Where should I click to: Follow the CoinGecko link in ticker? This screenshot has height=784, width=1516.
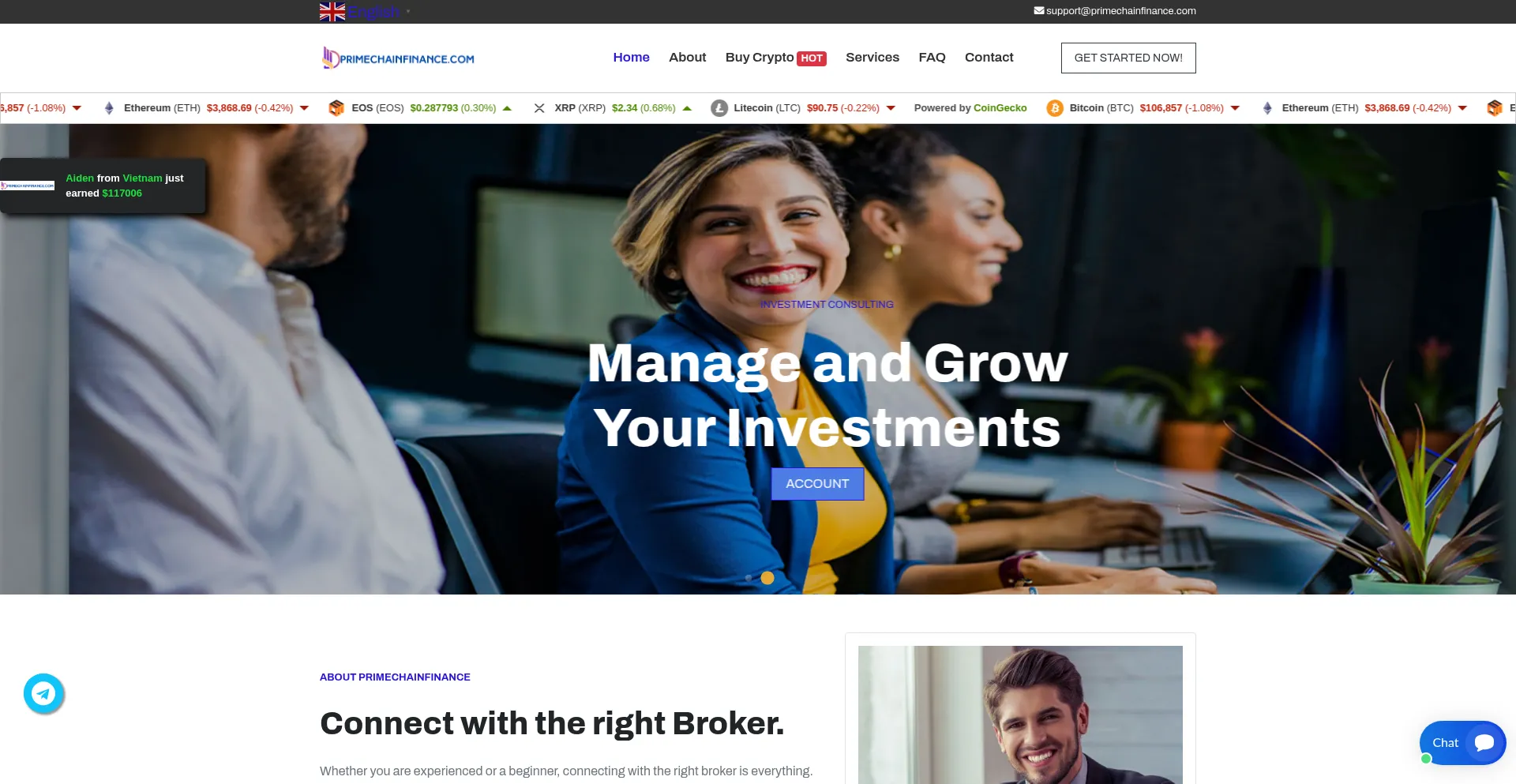[1000, 108]
